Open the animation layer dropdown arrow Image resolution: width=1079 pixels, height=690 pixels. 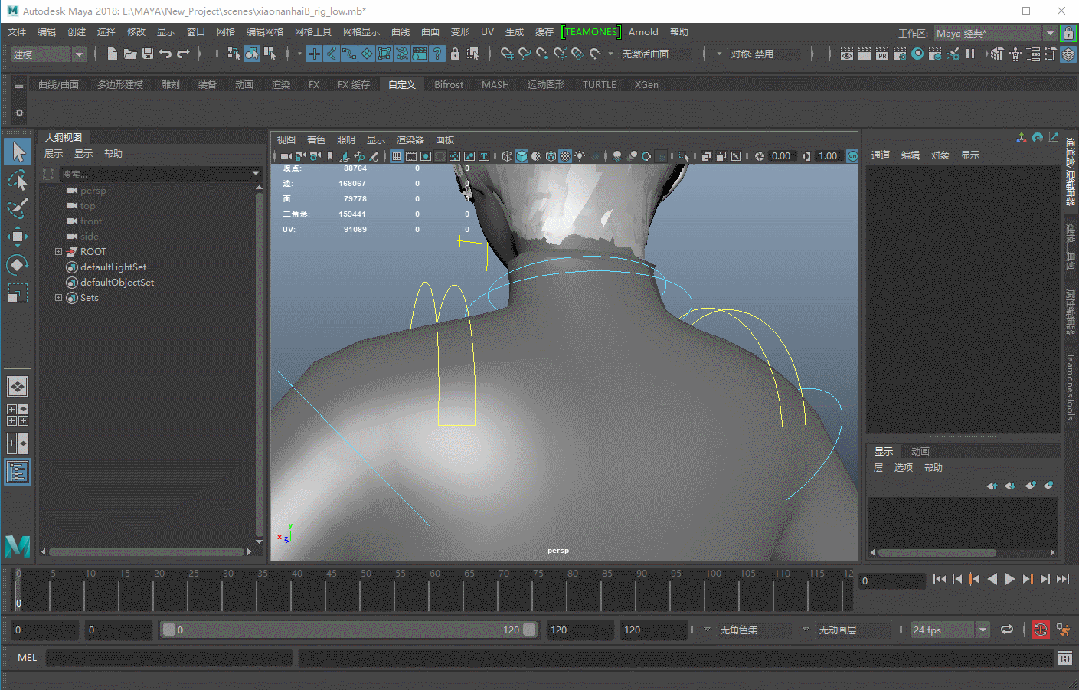coord(806,629)
